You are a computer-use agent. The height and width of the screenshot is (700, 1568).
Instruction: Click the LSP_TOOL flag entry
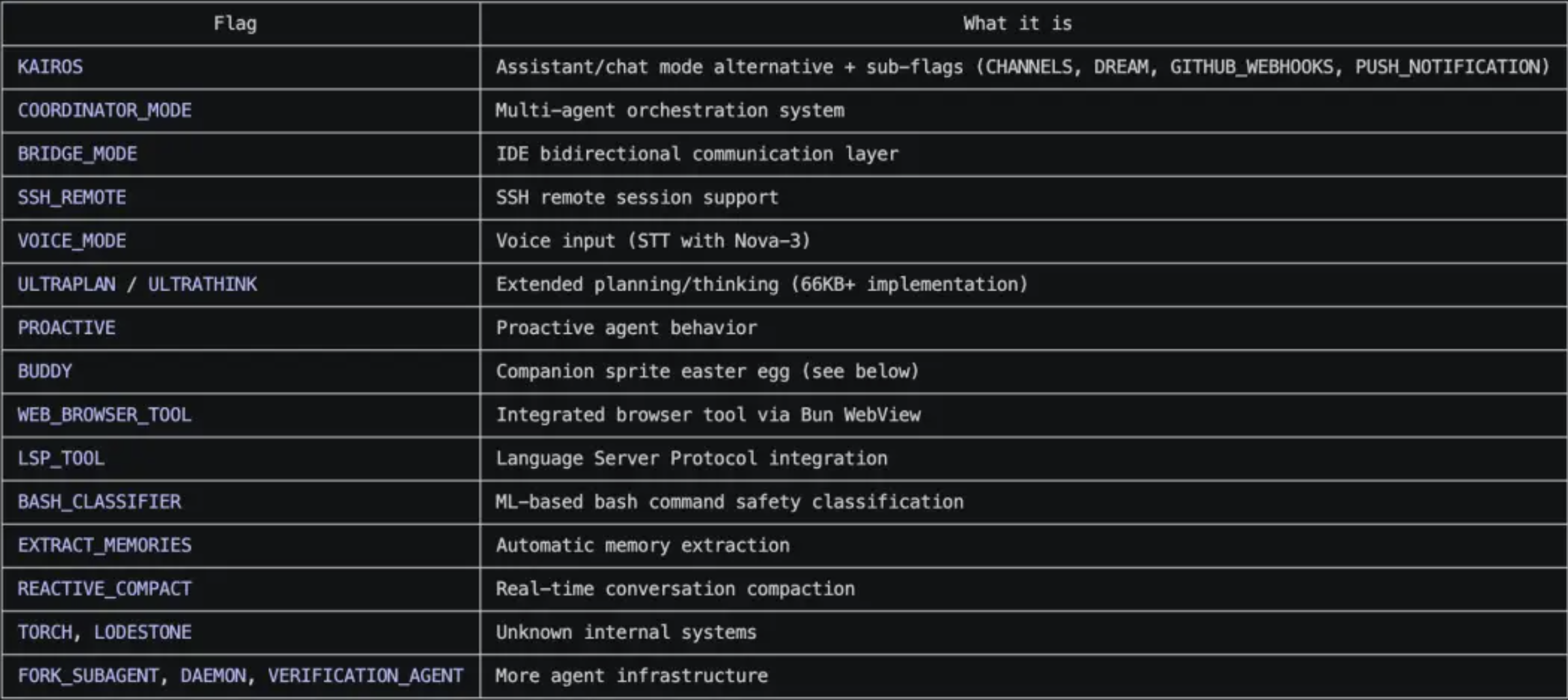click(61, 458)
